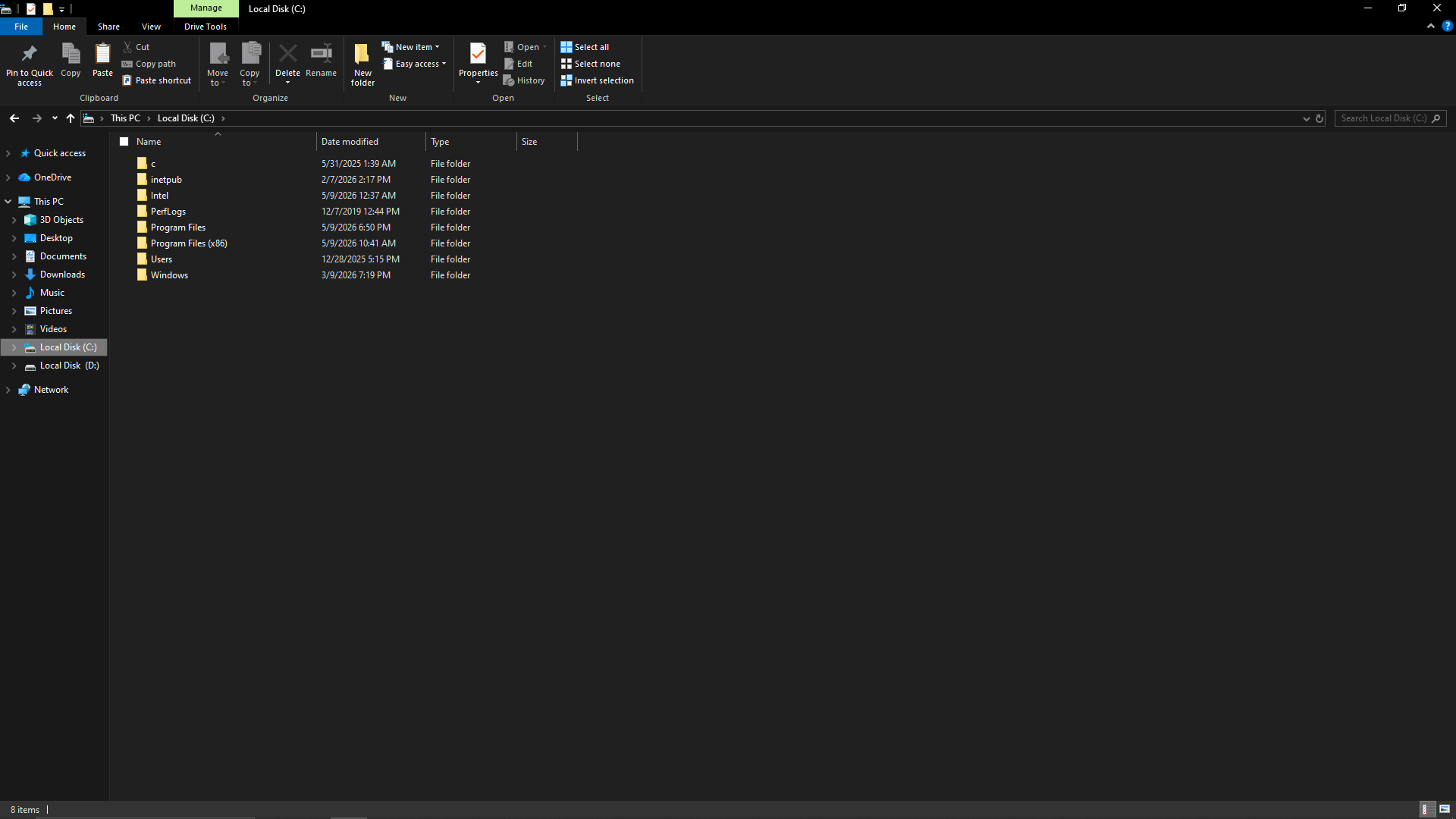The width and height of the screenshot is (1456, 819).
Task: Open the Quick Access Toolbar customize arrow
Action: point(62,9)
